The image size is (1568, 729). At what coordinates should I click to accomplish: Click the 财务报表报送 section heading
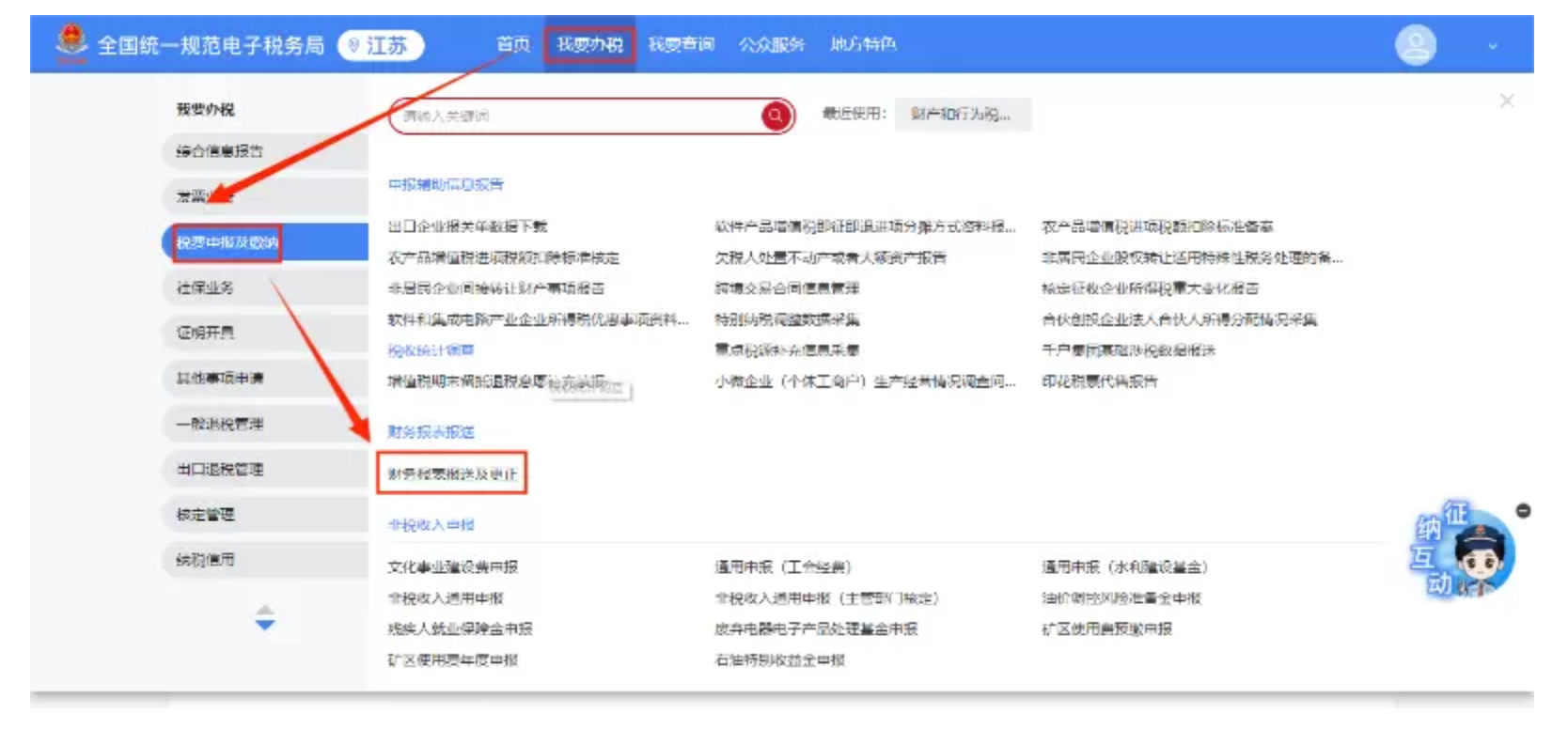[x=431, y=432]
